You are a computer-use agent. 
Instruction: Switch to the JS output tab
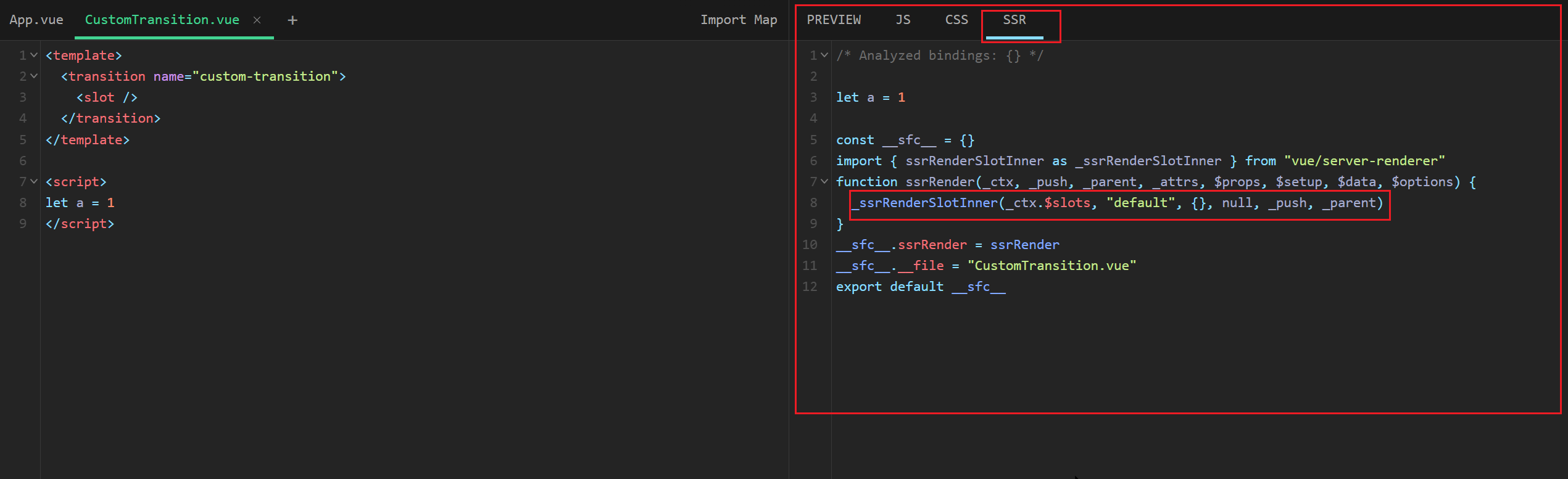(x=903, y=20)
